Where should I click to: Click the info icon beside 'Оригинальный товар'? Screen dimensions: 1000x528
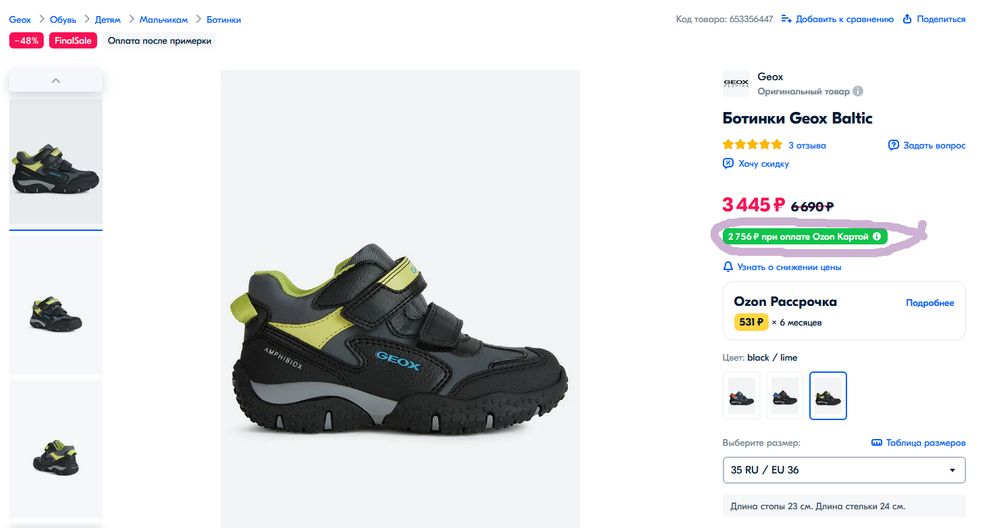[x=858, y=91]
